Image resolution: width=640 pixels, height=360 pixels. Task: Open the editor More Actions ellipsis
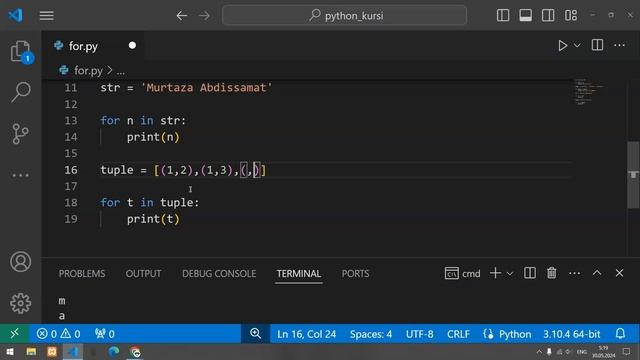[620, 45]
